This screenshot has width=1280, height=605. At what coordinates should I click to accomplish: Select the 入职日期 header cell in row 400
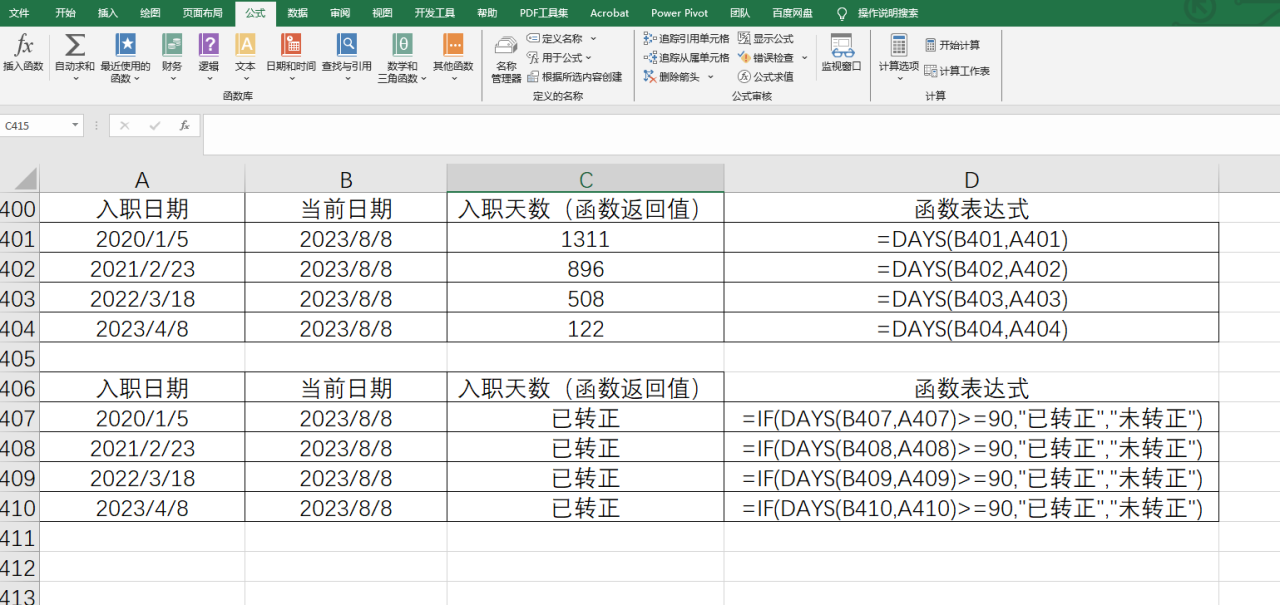click(142, 208)
